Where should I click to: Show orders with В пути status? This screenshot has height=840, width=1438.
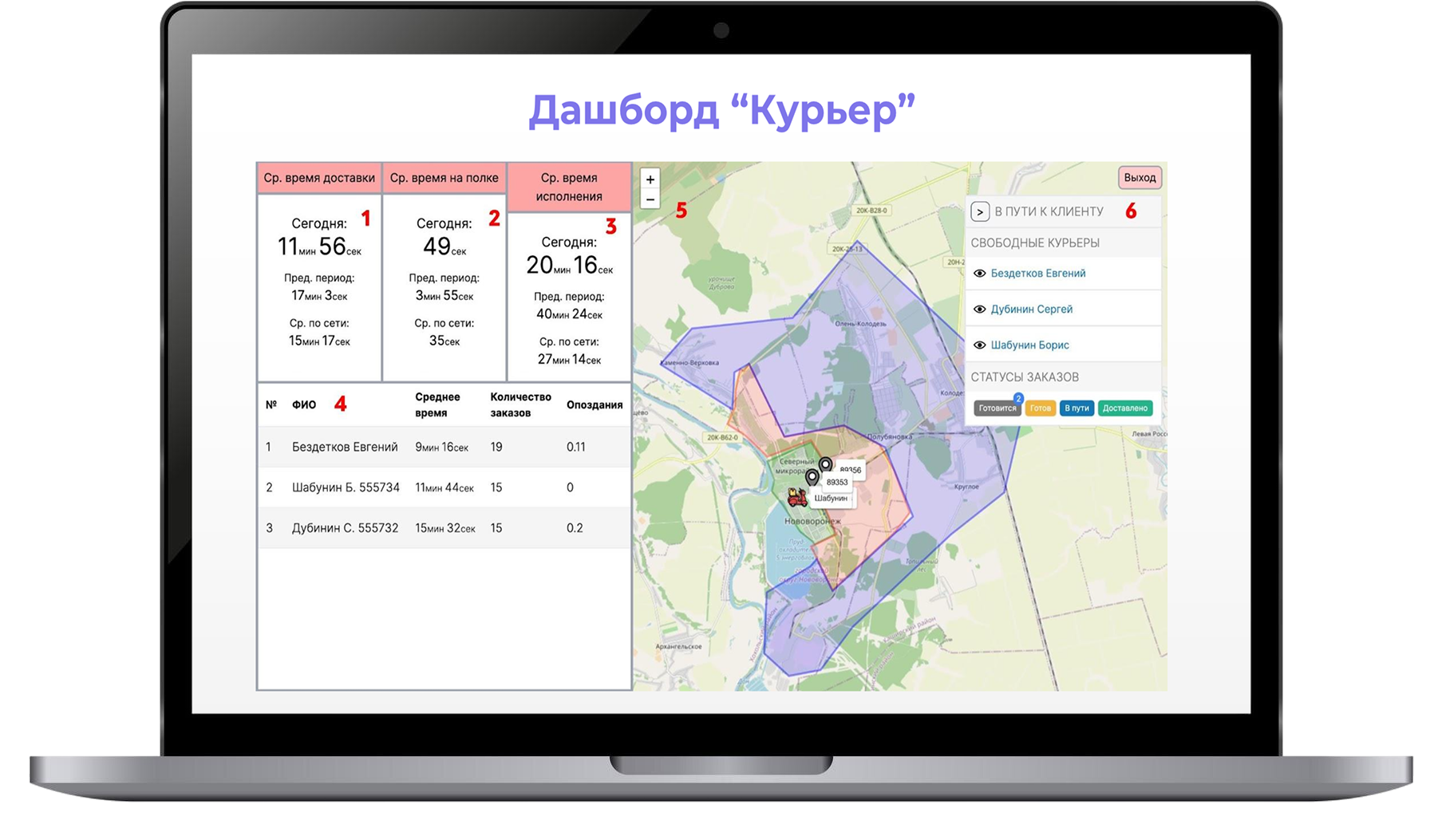[1076, 408]
